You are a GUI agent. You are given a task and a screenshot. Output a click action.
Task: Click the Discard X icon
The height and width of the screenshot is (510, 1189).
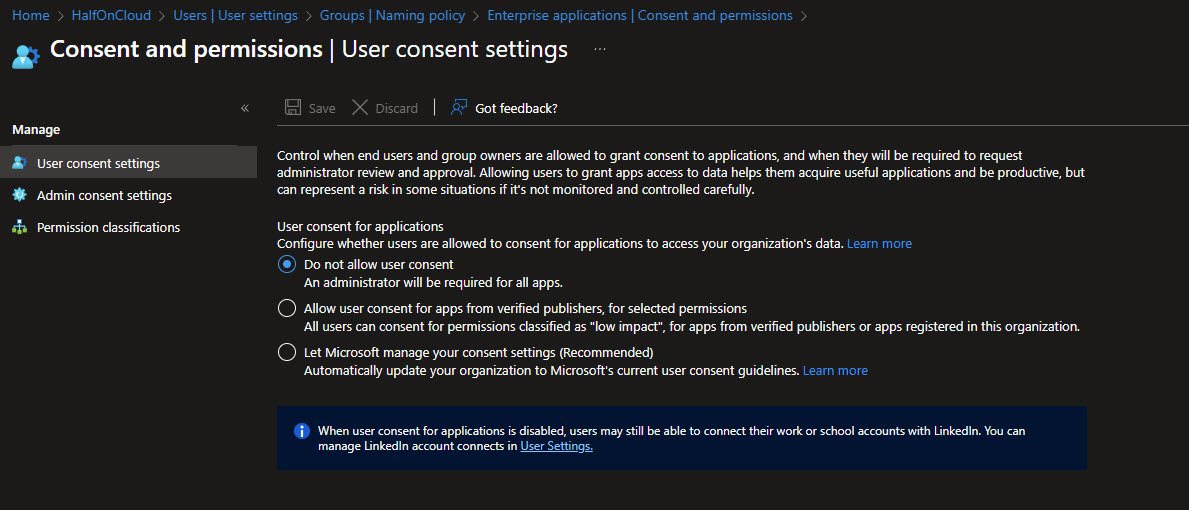coord(360,107)
